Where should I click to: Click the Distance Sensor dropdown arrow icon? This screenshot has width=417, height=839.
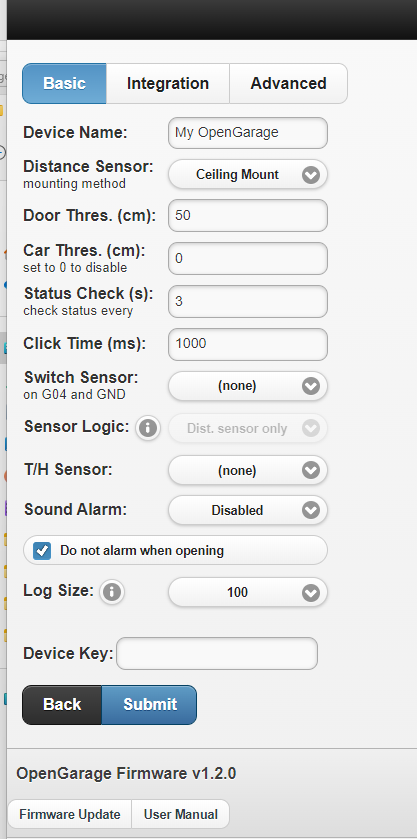point(311,175)
